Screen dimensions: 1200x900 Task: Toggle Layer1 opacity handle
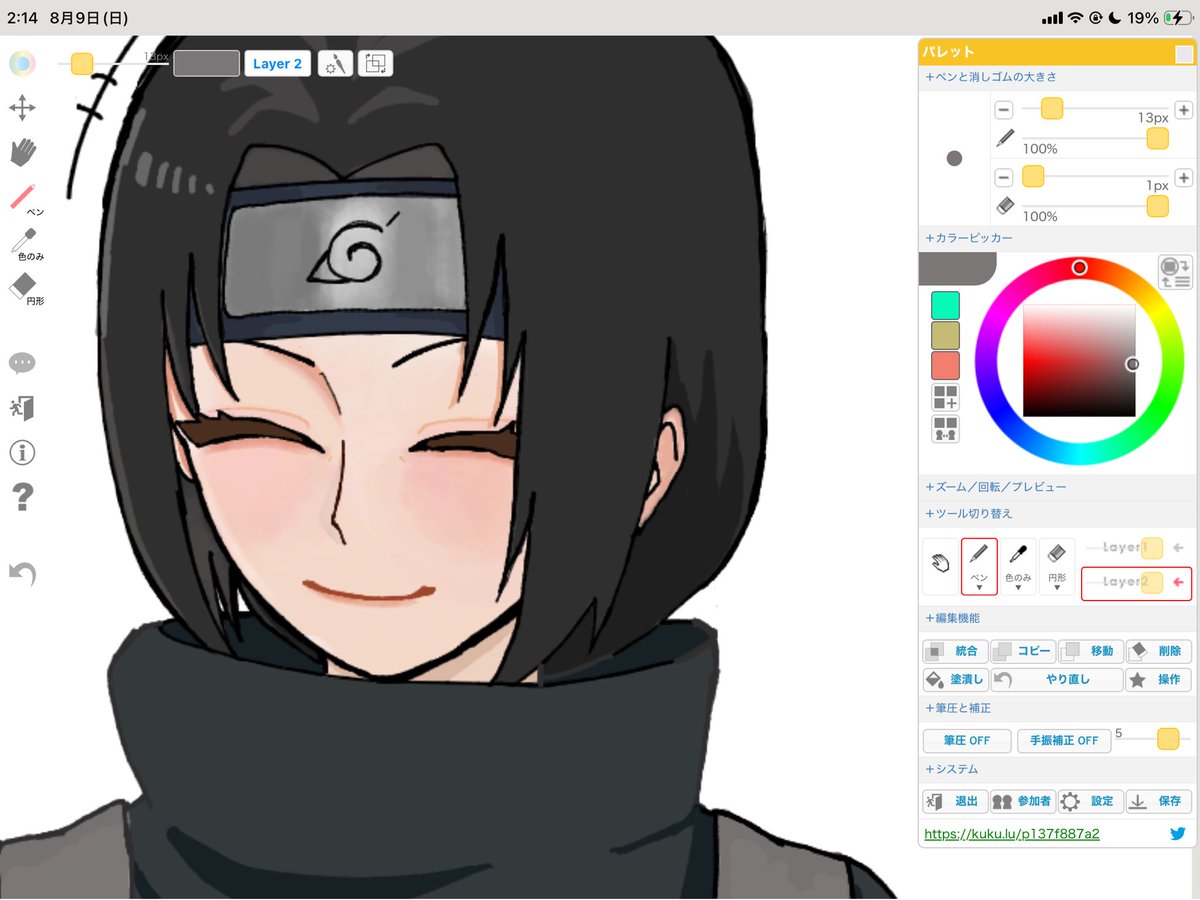(x=1152, y=548)
